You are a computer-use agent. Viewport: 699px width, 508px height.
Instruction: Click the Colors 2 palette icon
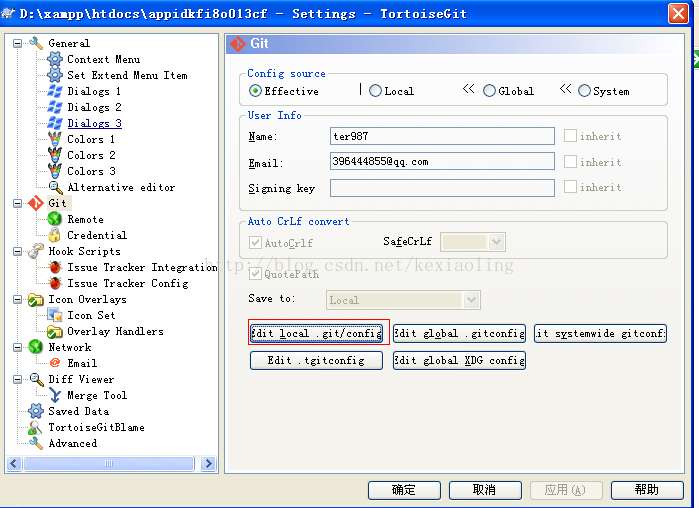click(x=55, y=155)
